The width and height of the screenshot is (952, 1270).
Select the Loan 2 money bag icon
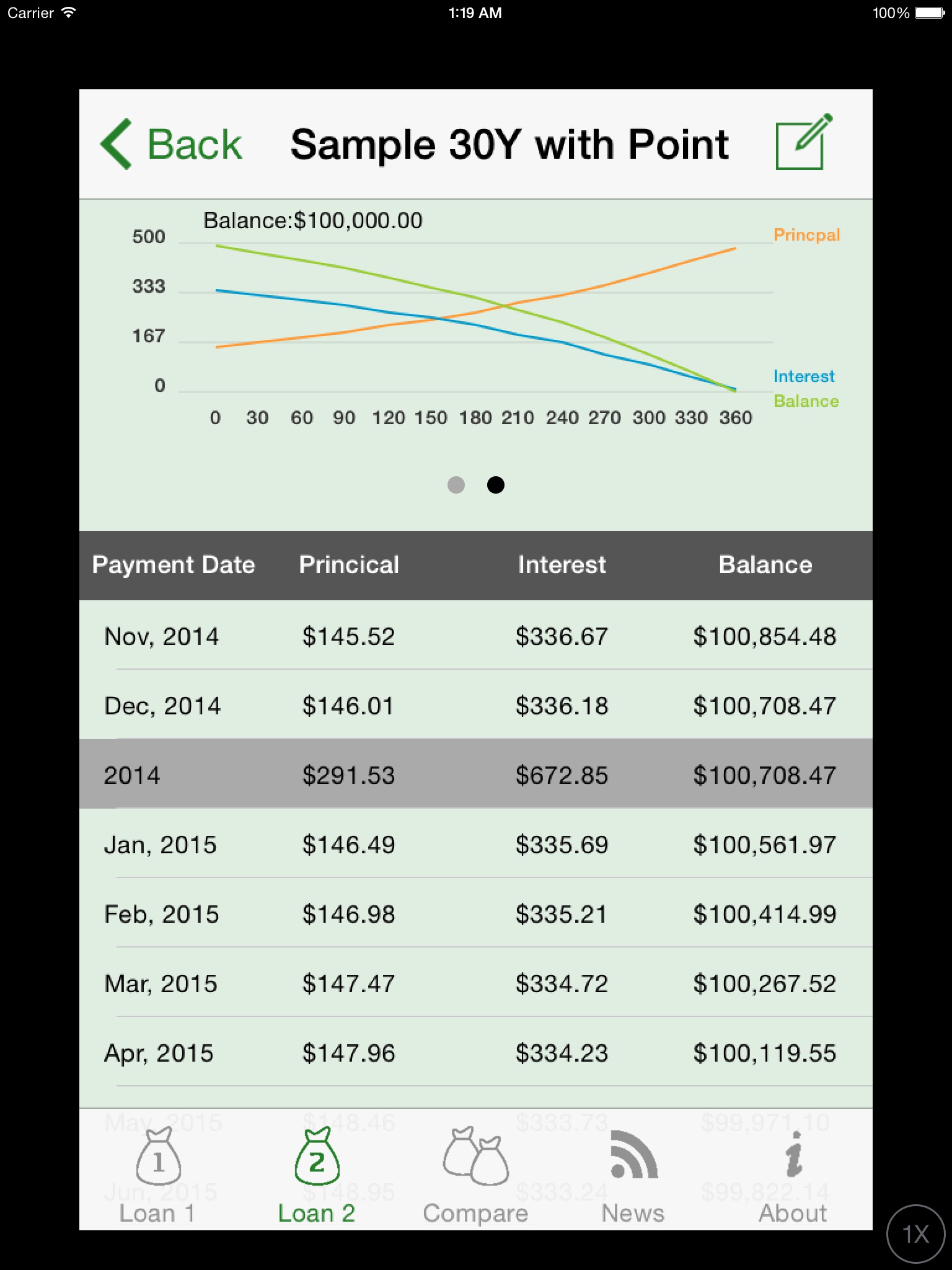pyautogui.click(x=317, y=1157)
